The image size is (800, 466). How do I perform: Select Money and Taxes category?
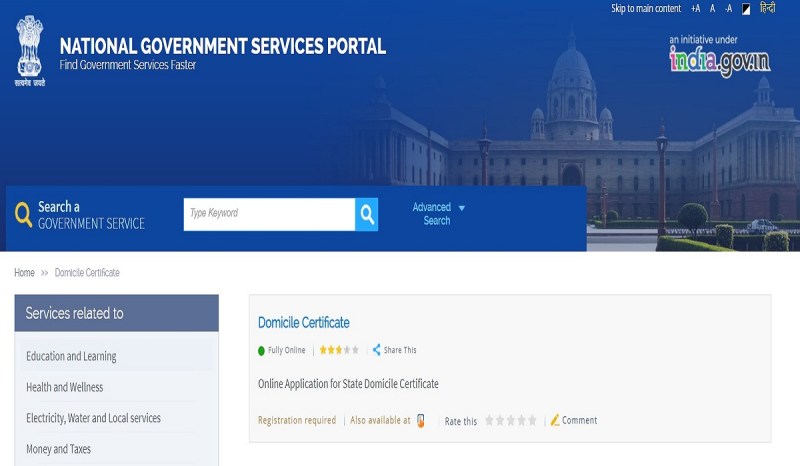click(x=58, y=449)
